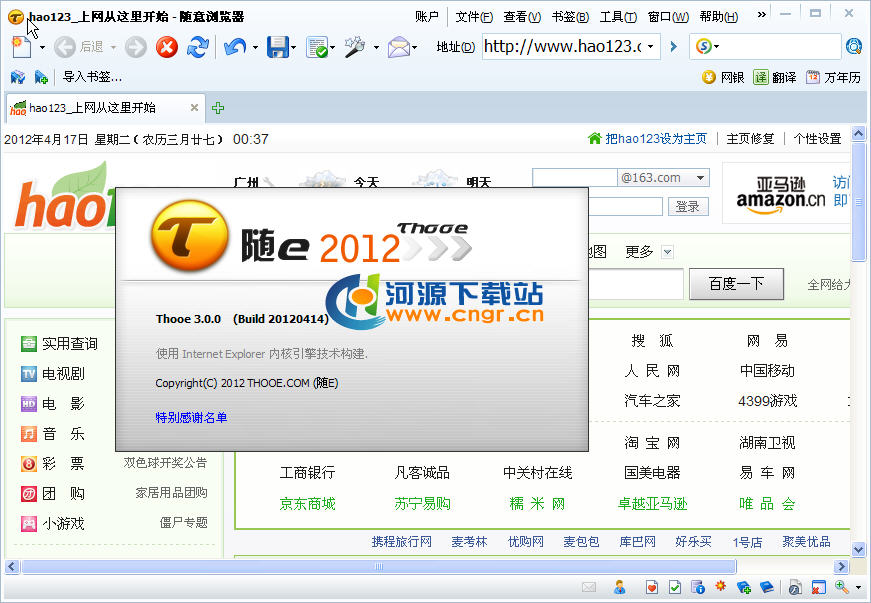
Task: Click the mail envelope toolbar icon
Action: click(x=398, y=47)
